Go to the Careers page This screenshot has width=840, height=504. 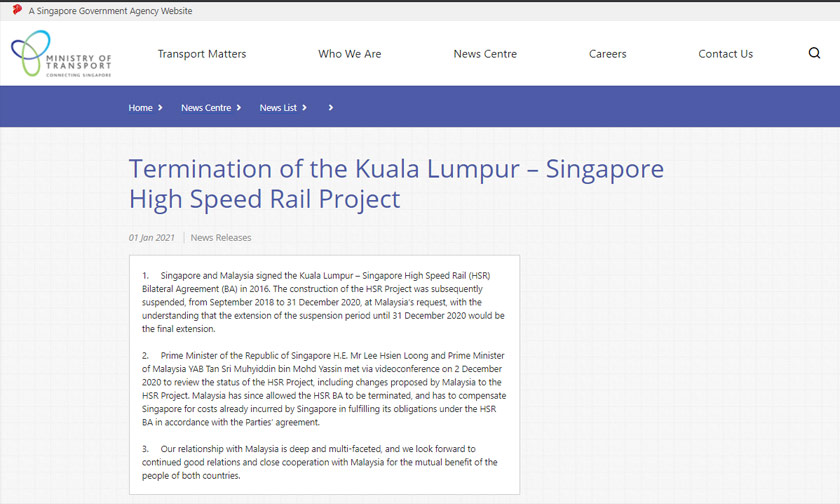coord(607,54)
